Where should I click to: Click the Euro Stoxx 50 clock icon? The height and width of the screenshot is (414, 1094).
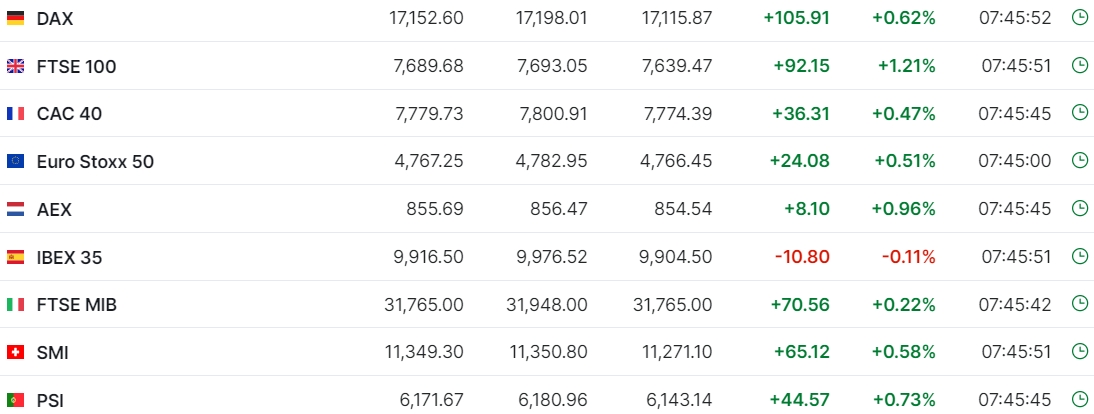coord(1079,161)
